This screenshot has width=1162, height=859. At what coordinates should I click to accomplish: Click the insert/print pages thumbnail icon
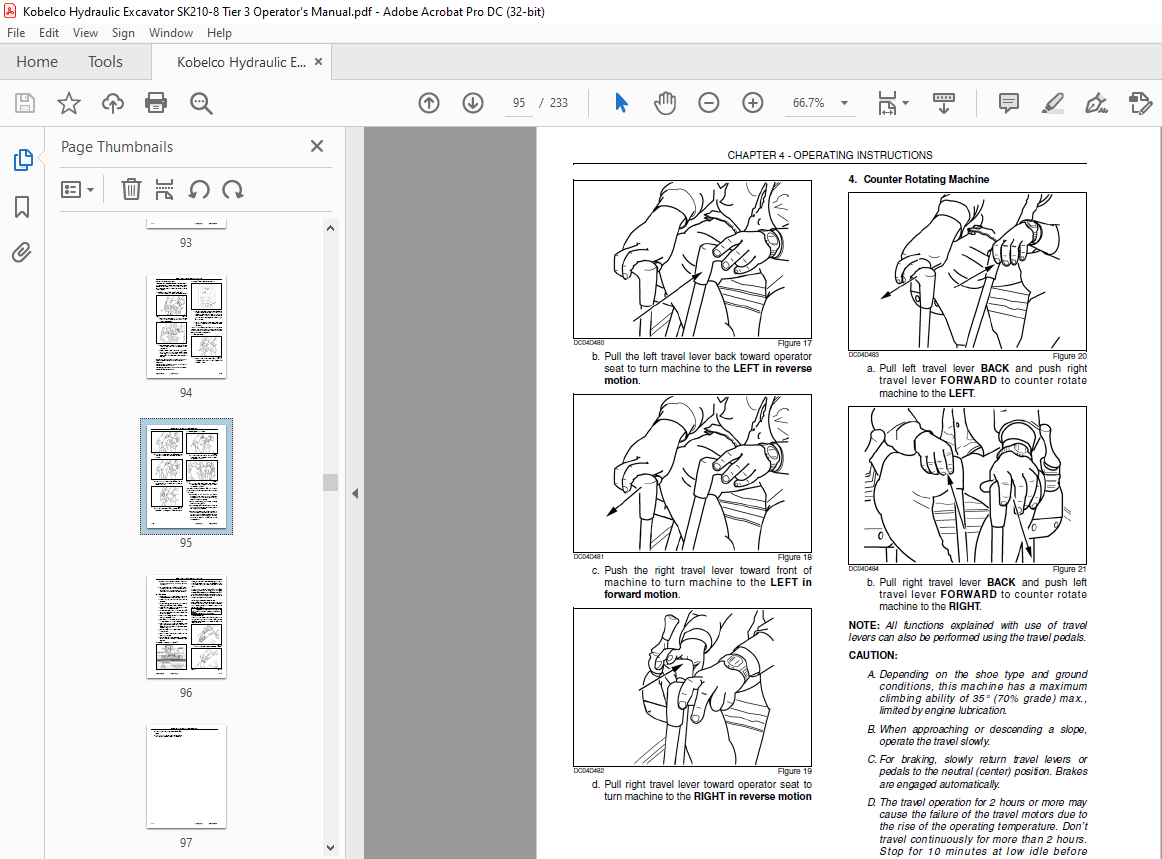coord(165,190)
